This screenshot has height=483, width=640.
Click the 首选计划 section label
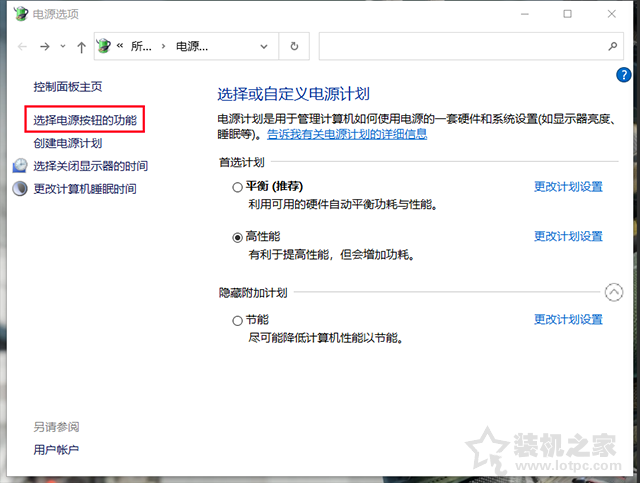coord(242,162)
